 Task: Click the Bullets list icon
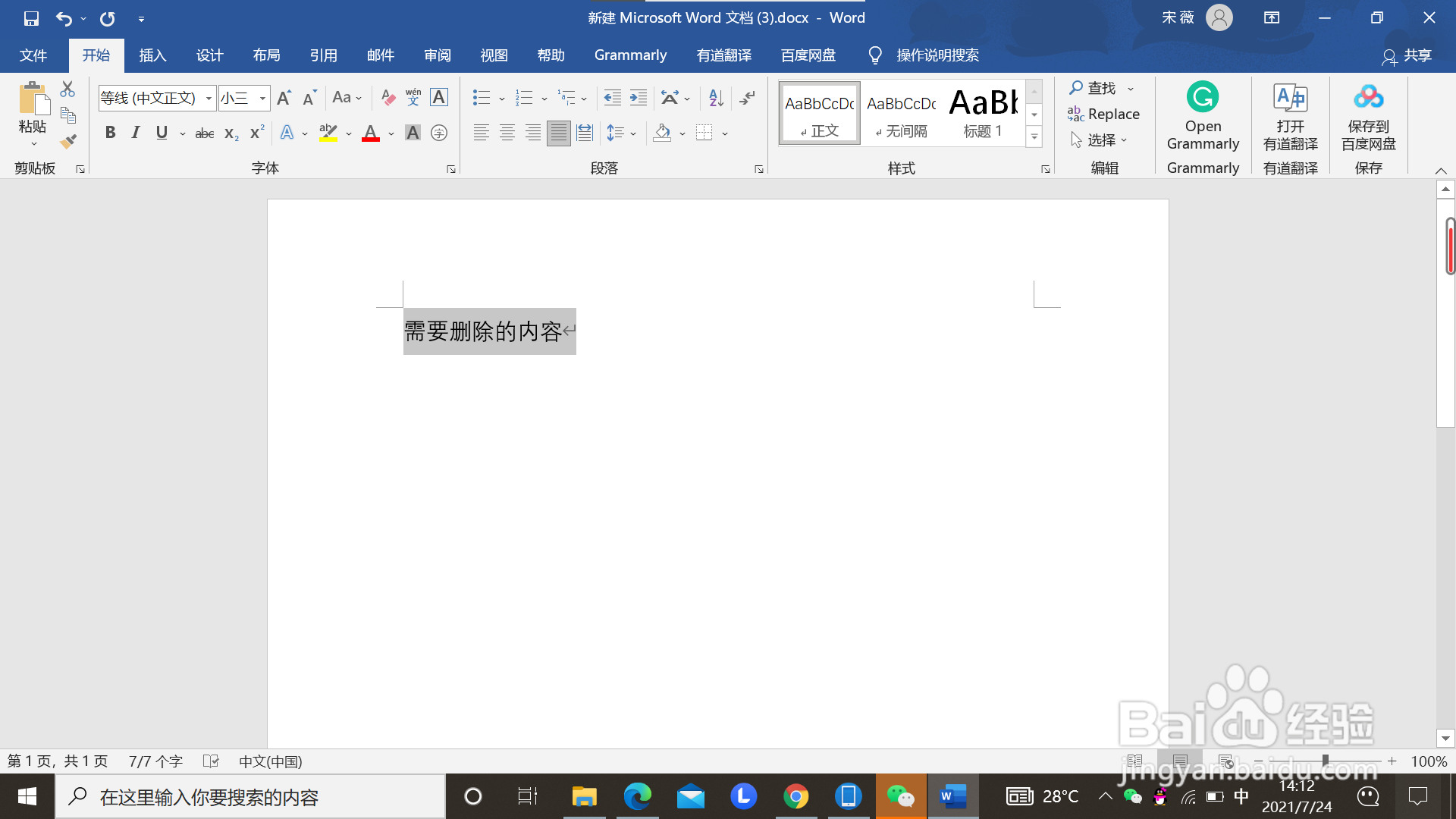pyautogui.click(x=482, y=98)
